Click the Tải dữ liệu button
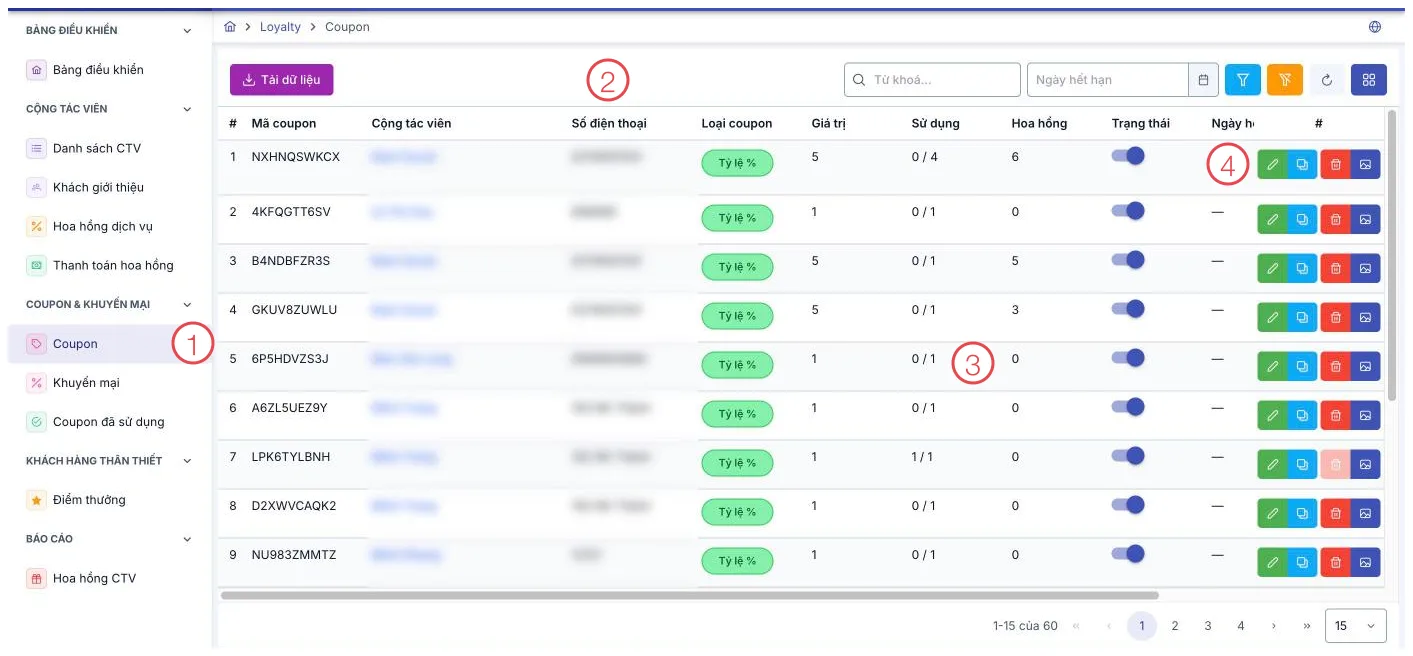The width and height of the screenshot is (1413, 656). pos(281,80)
